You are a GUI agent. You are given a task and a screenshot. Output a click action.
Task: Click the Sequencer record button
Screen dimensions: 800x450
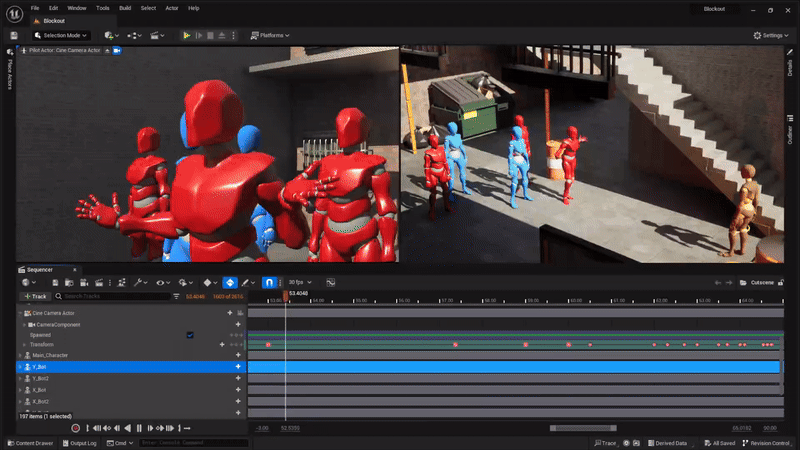click(75, 428)
